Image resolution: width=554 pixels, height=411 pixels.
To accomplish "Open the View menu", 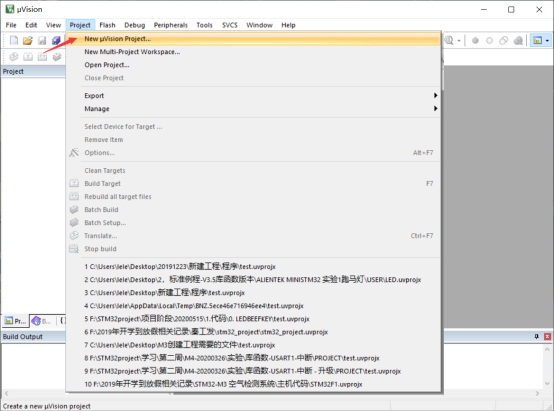I will (53, 25).
